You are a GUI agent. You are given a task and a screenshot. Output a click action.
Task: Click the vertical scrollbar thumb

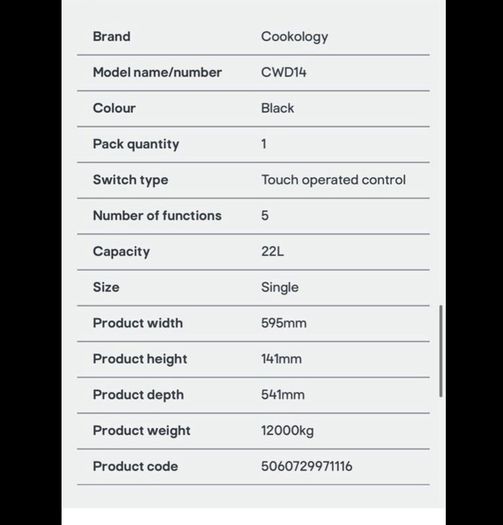[441, 351]
